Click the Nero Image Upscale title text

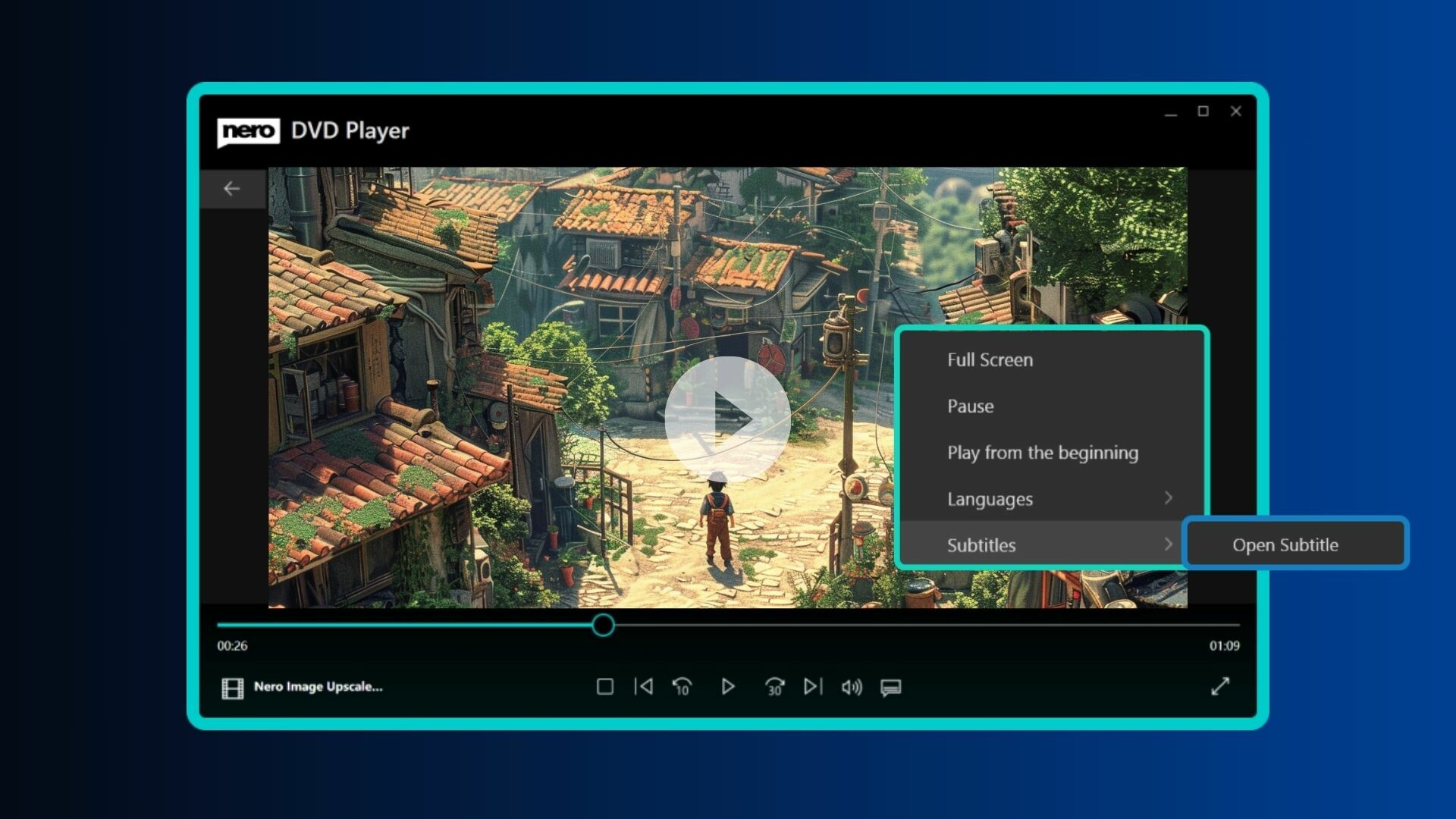click(318, 686)
